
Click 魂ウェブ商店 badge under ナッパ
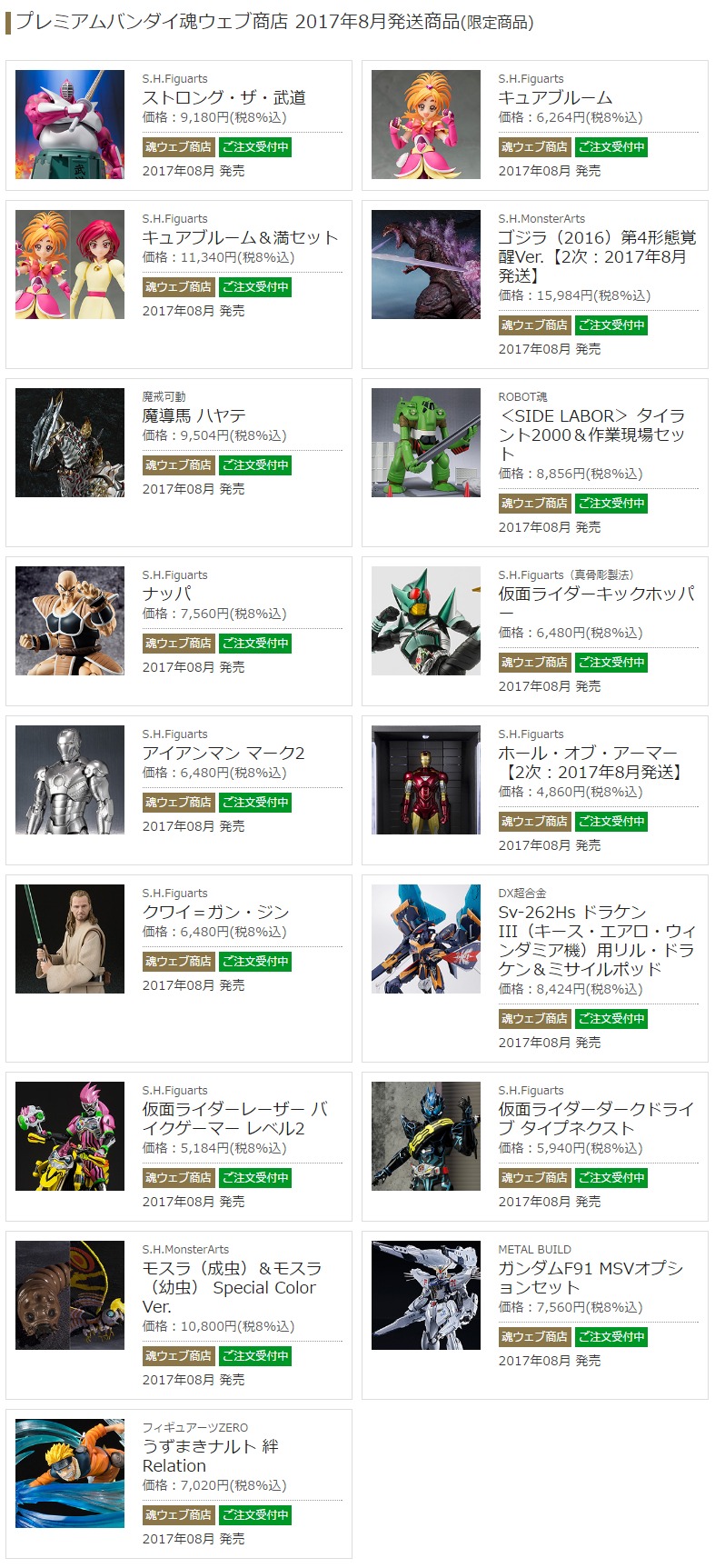(x=179, y=644)
